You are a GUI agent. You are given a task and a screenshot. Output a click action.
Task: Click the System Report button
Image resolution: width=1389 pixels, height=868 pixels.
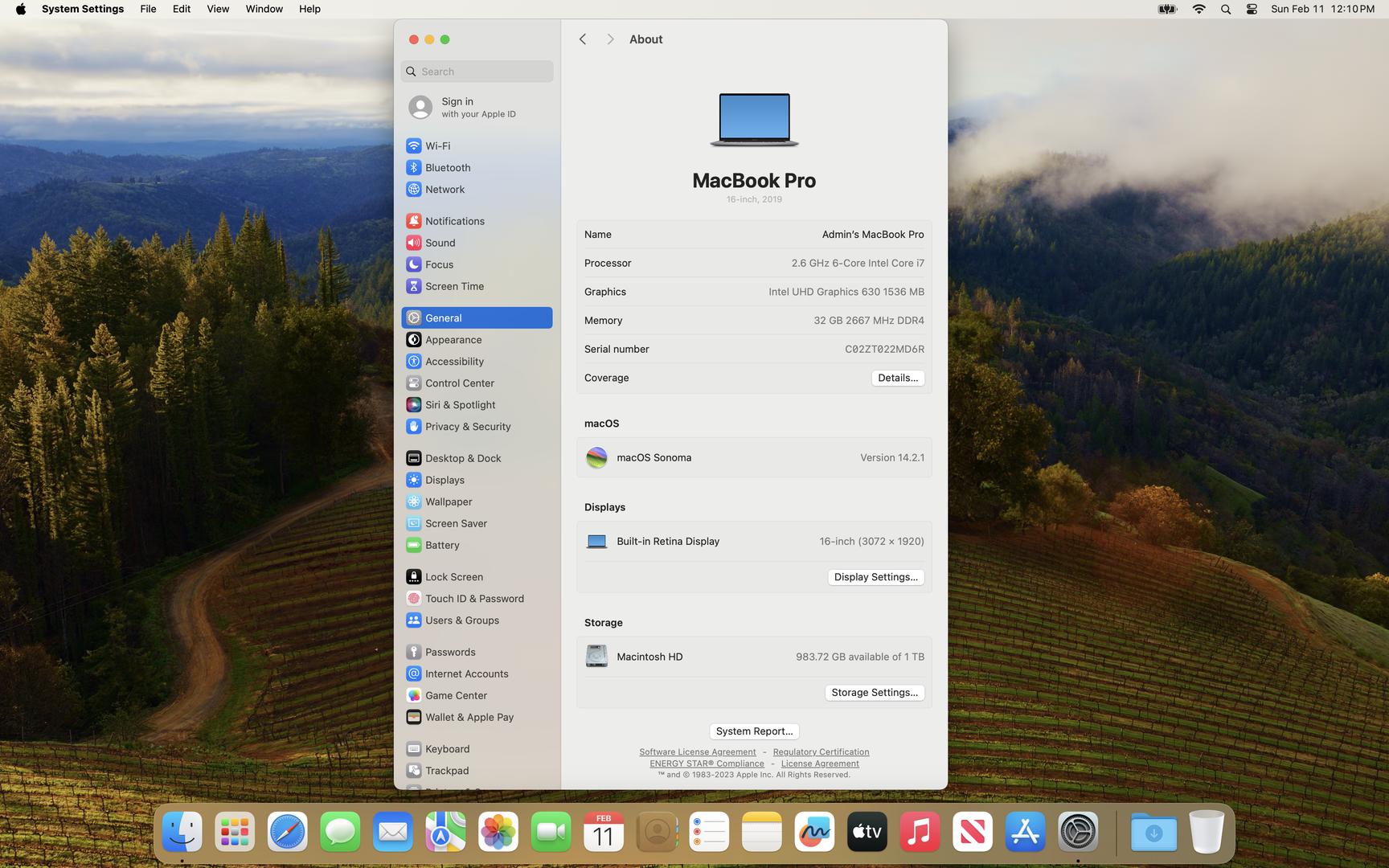754,731
